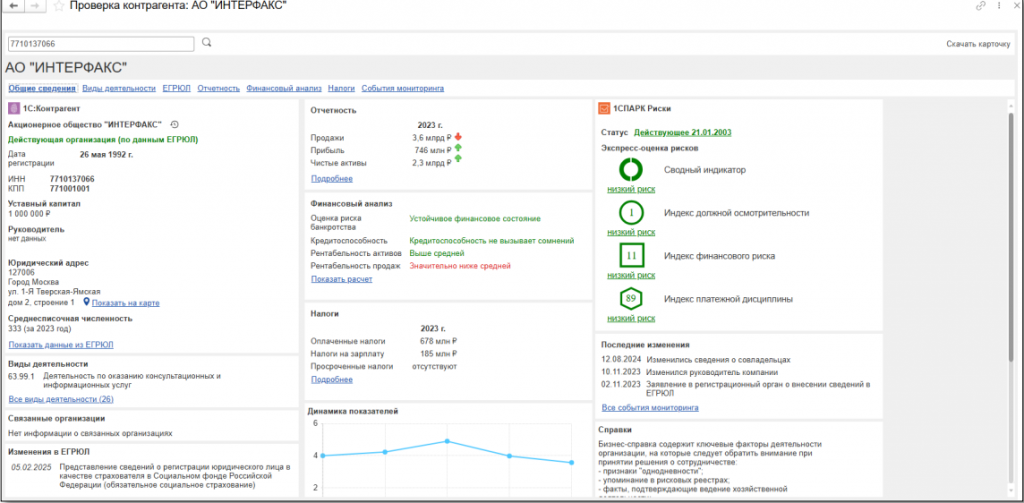This screenshot has height=503, width=1024.
Task: Copy link using the chain icon
Action: (980, 6)
